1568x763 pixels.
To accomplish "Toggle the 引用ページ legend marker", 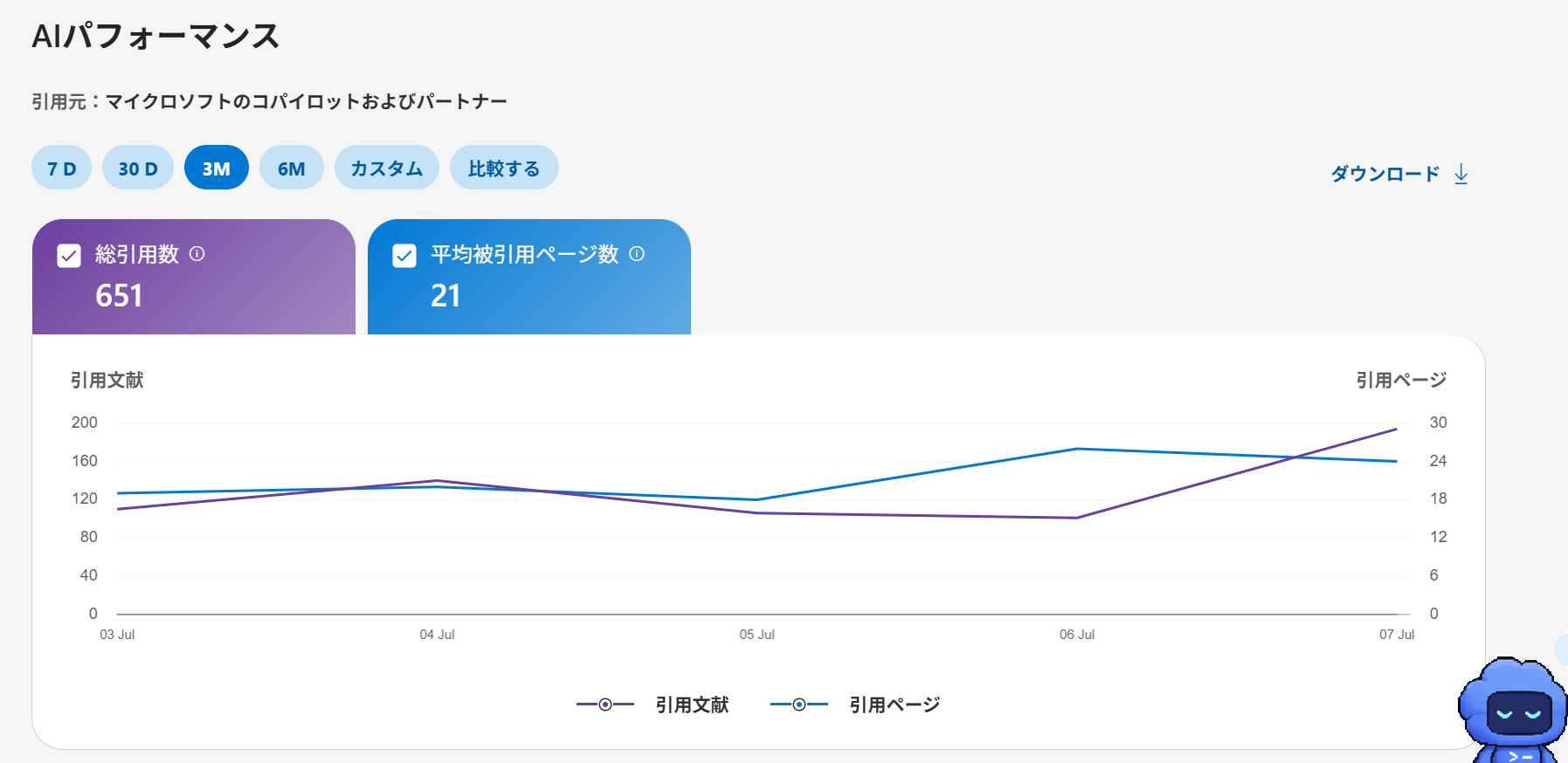I will [799, 705].
